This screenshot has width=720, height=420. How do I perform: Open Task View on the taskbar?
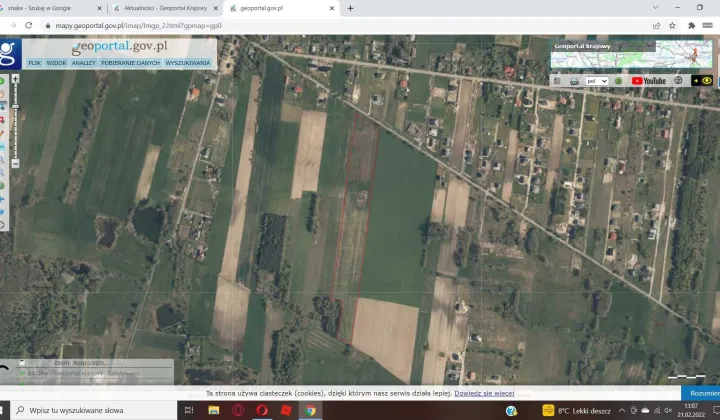pyautogui.click(x=189, y=410)
